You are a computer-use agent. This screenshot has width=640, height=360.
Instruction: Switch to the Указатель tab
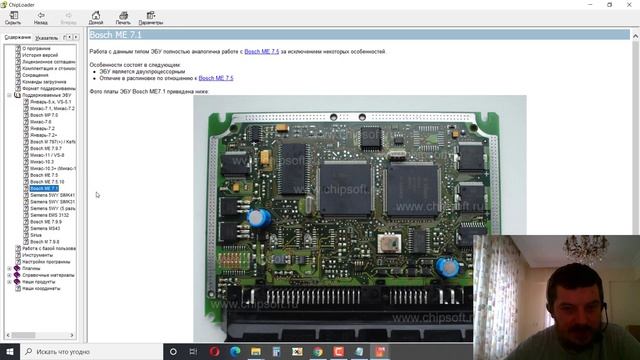(47, 38)
